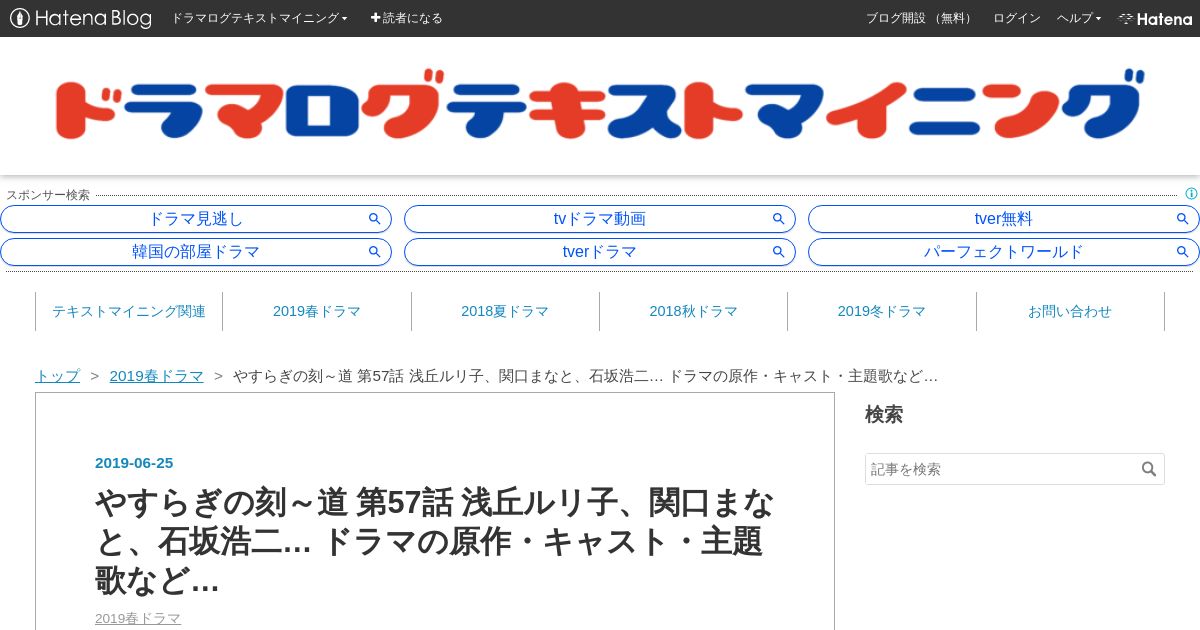Select sponsored search tvドラマ動画
The width and height of the screenshot is (1200, 630).
600,219
